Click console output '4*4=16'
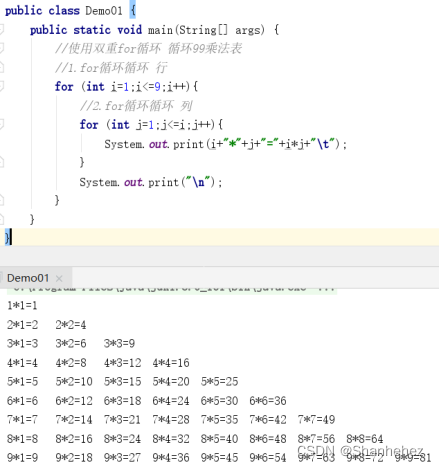Screen dimensions: 439x466 [171, 362]
